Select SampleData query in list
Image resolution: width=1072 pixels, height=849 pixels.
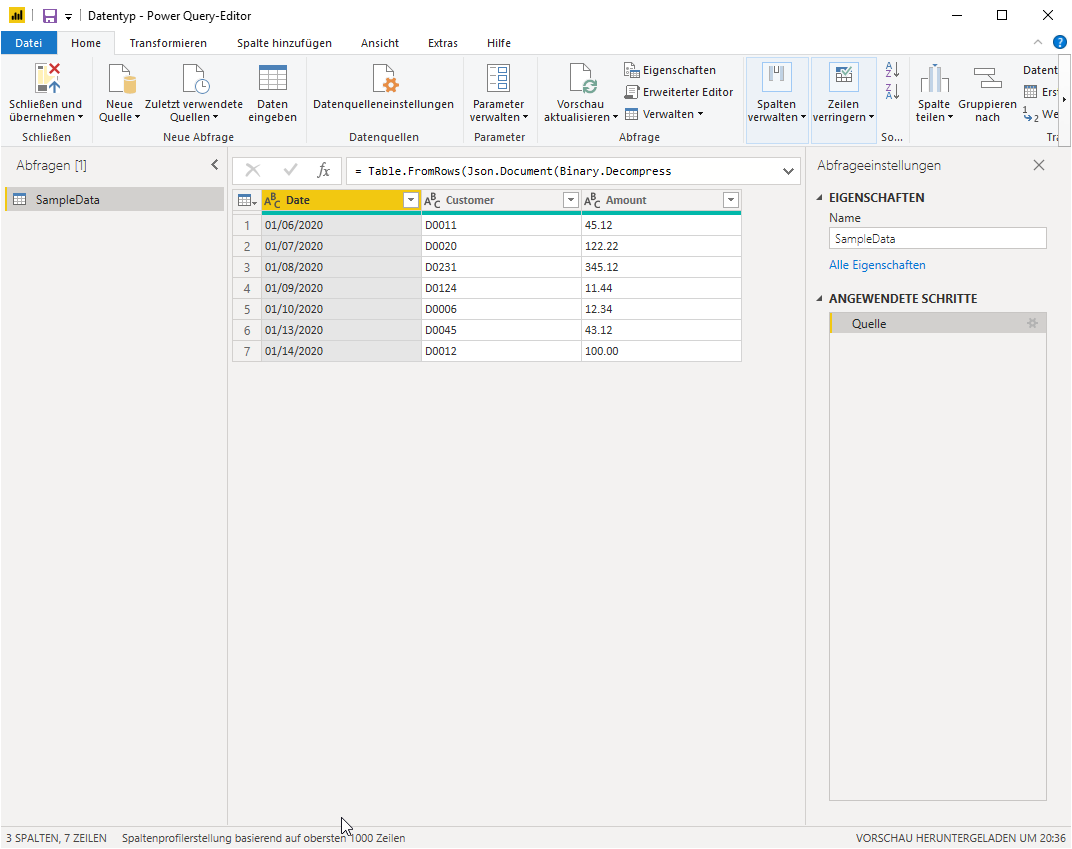[x=114, y=200]
